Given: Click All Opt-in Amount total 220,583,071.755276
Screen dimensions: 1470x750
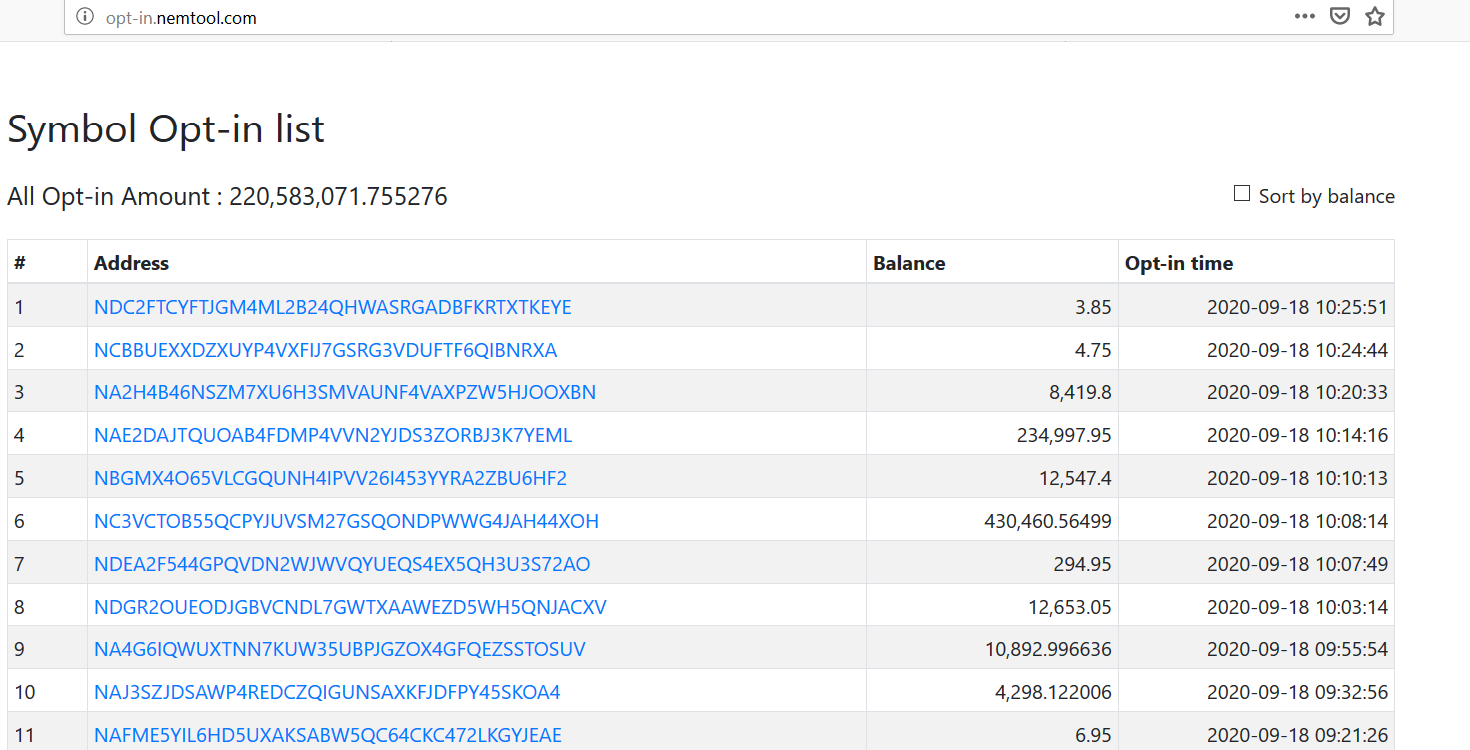Looking at the screenshot, I should (x=227, y=196).
